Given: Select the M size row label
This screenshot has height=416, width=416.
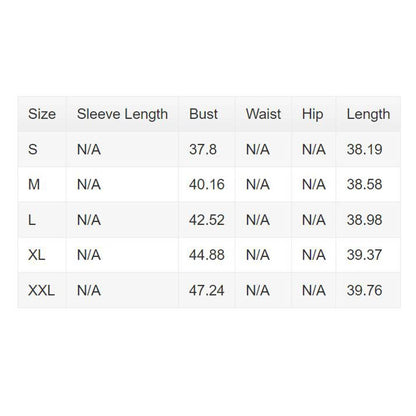Looking at the screenshot, I should coord(34,184).
